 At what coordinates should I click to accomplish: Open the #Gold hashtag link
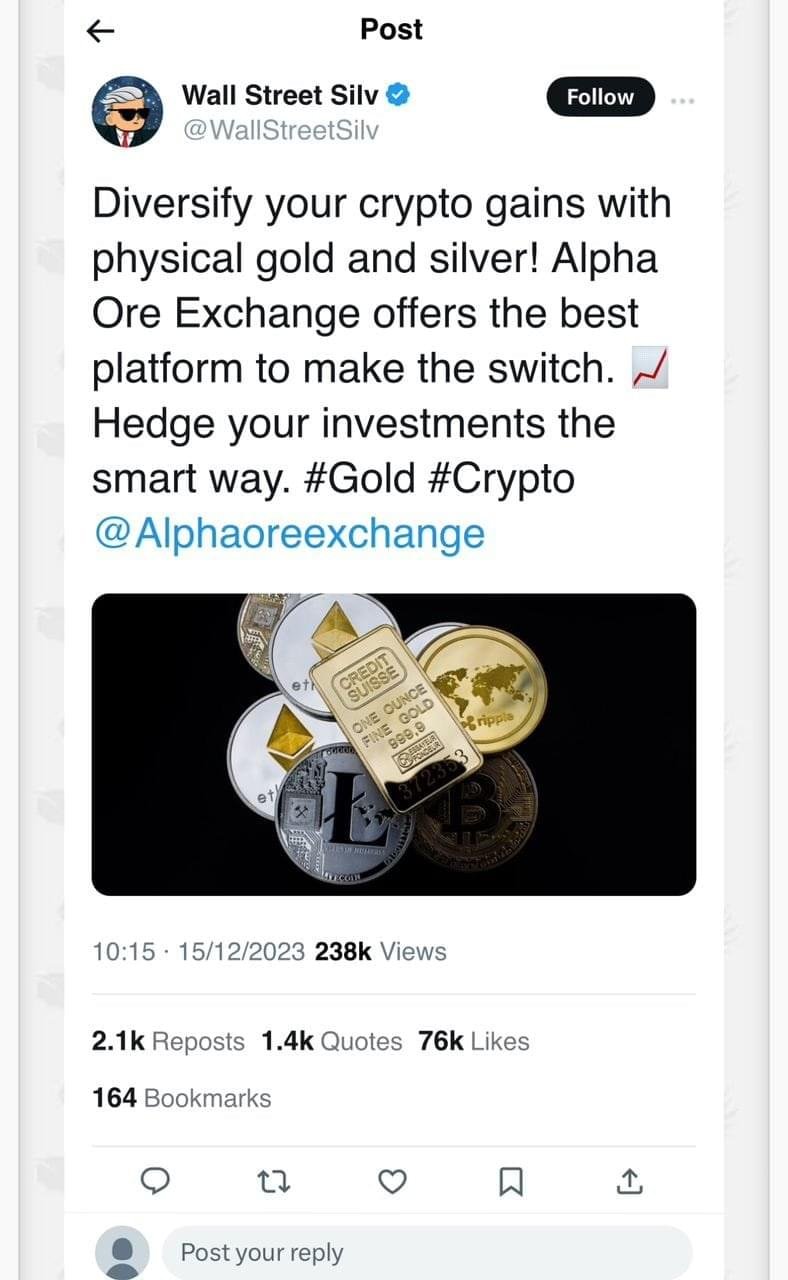tap(355, 478)
